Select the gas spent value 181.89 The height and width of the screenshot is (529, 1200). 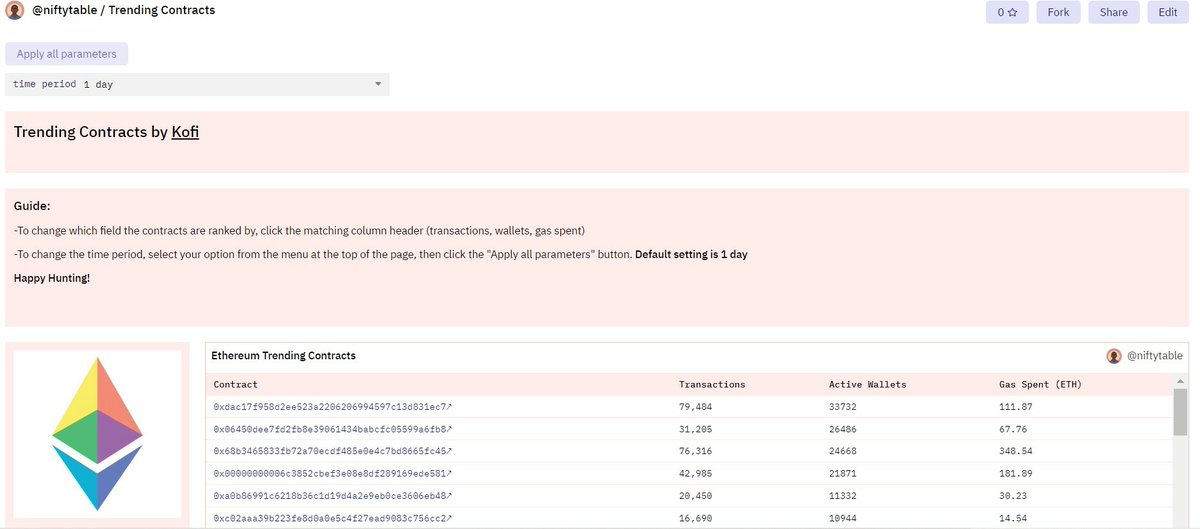tap(1015, 473)
